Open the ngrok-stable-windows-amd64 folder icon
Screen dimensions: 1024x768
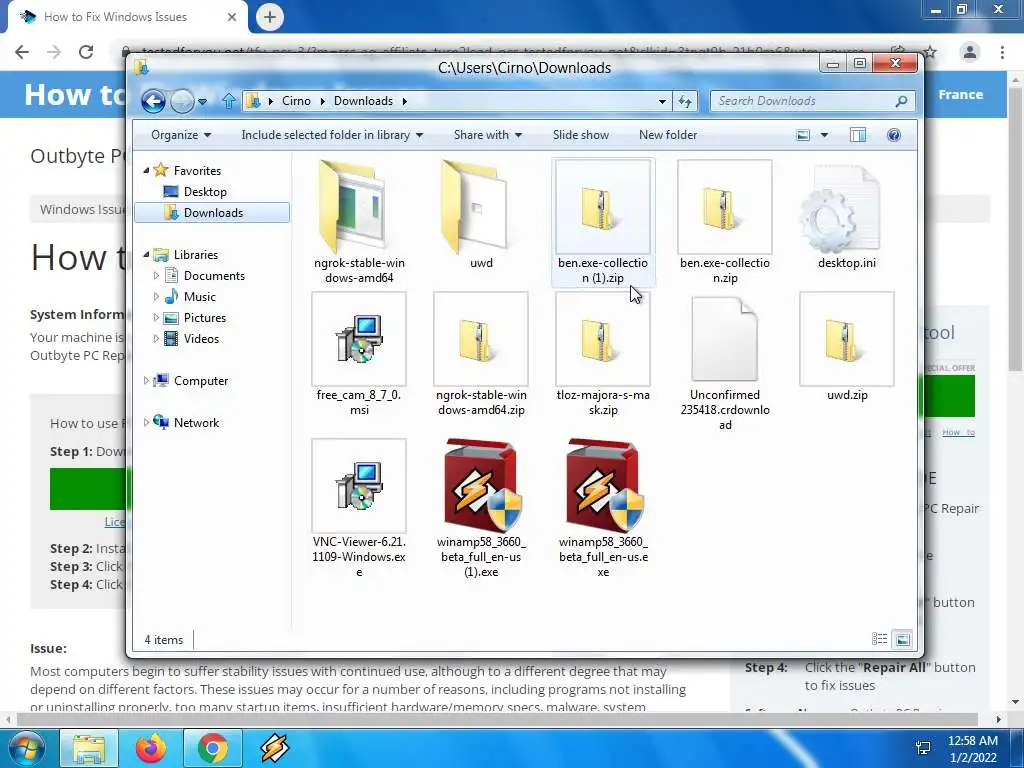[353, 207]
